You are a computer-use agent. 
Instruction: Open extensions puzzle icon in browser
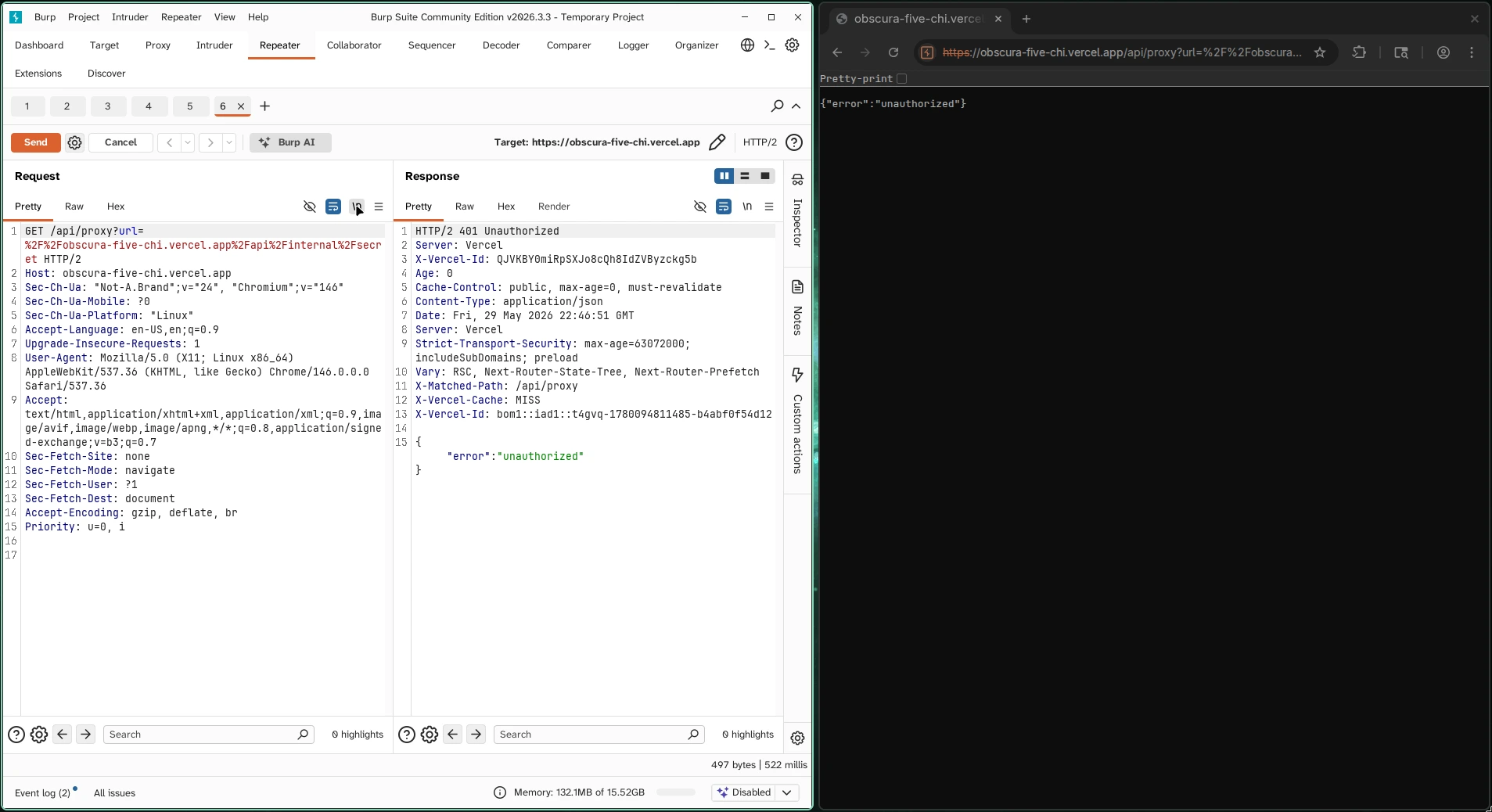coord(1359,52)
